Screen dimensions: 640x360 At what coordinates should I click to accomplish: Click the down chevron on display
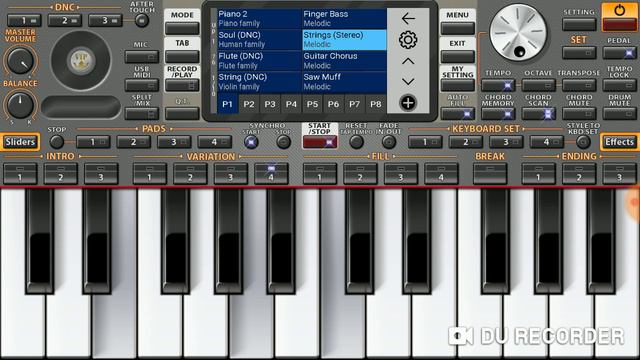coord(408,82)
